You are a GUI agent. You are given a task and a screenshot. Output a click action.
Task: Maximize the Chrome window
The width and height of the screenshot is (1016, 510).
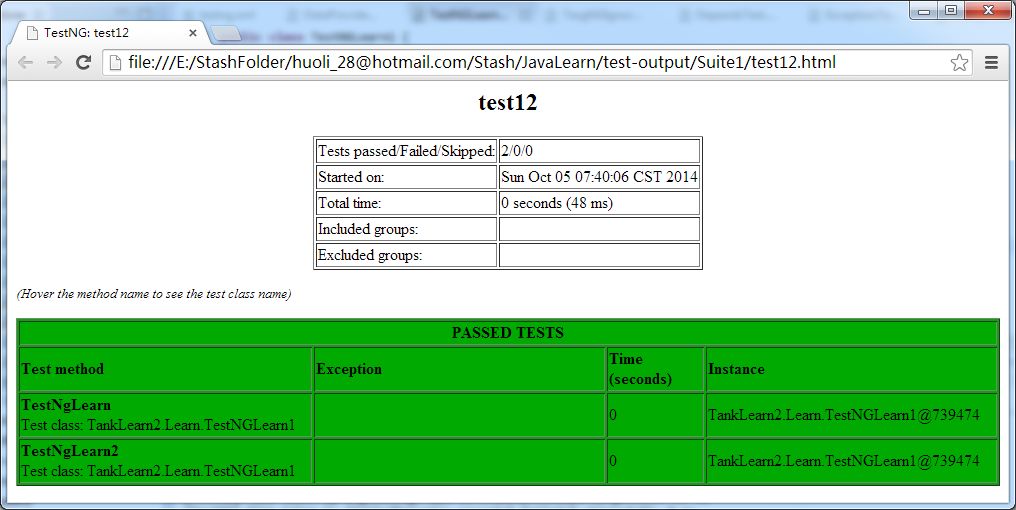[951, 10]
